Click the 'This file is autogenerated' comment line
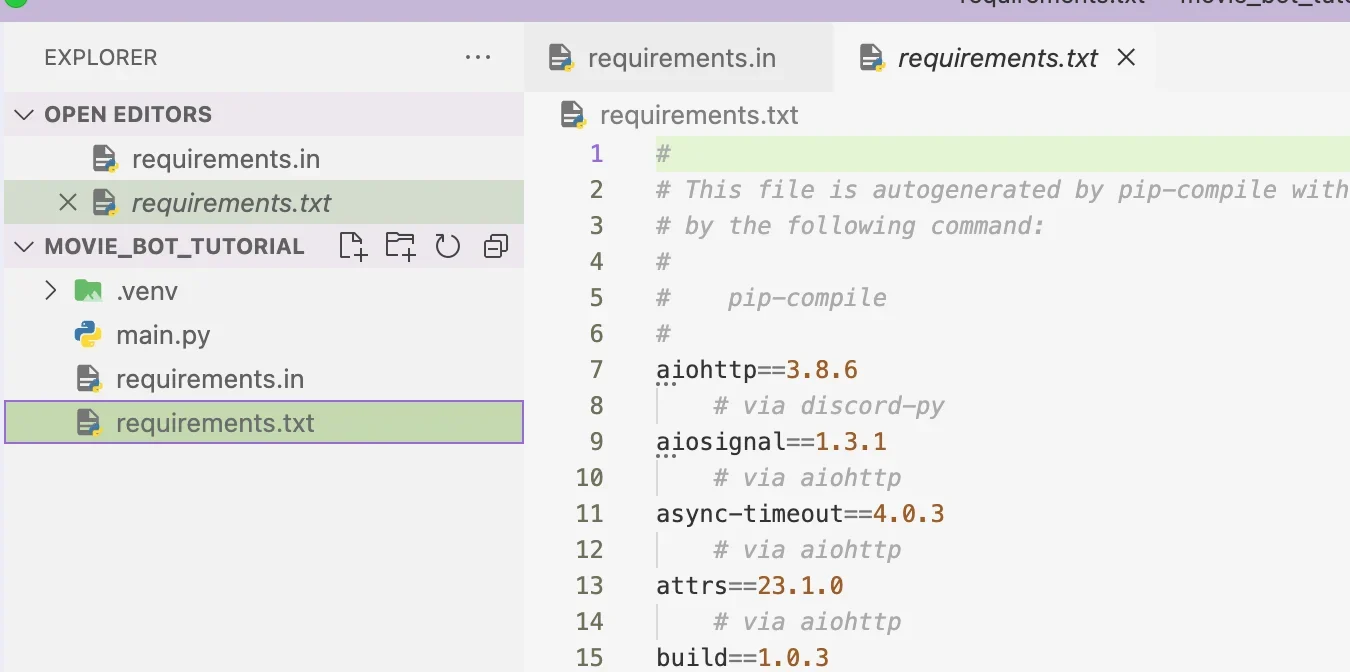The width and height of the screenshot is (1350, 672). (x=1002, y=190)
